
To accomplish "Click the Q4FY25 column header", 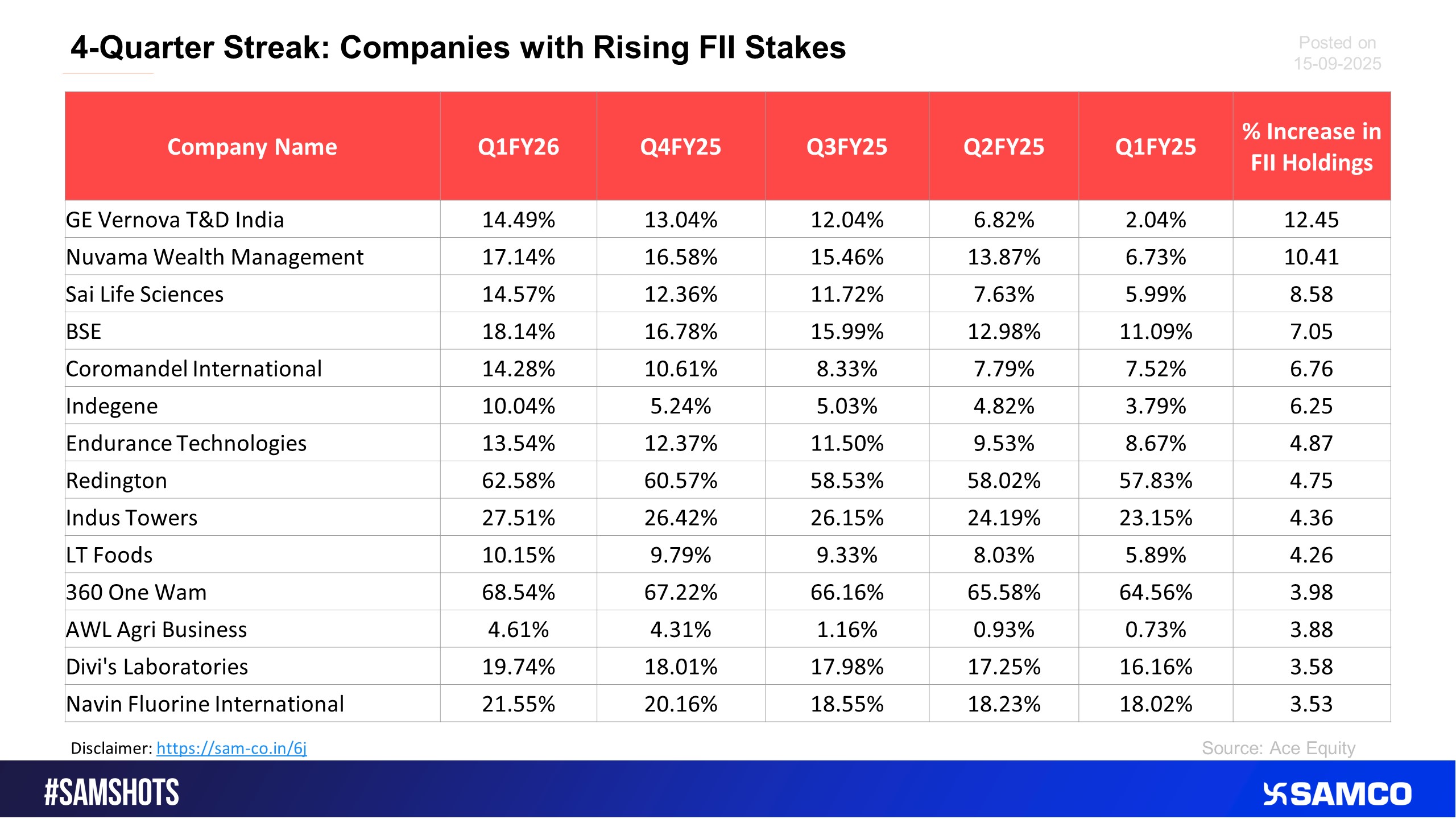I will [680, 147].
